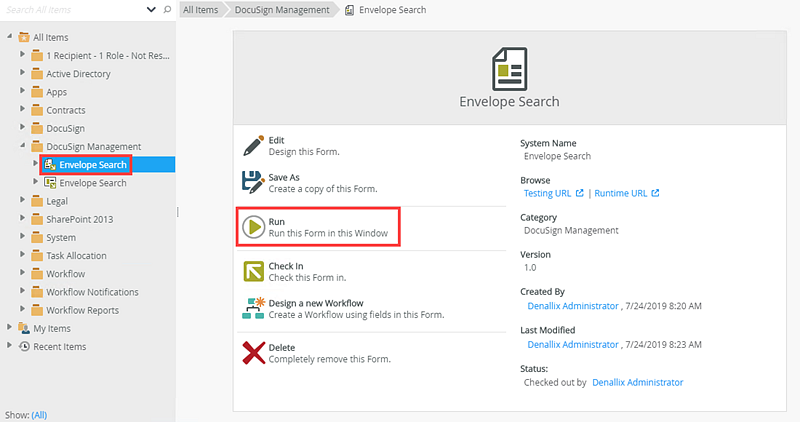Expand the My Items node

point(9,327)
